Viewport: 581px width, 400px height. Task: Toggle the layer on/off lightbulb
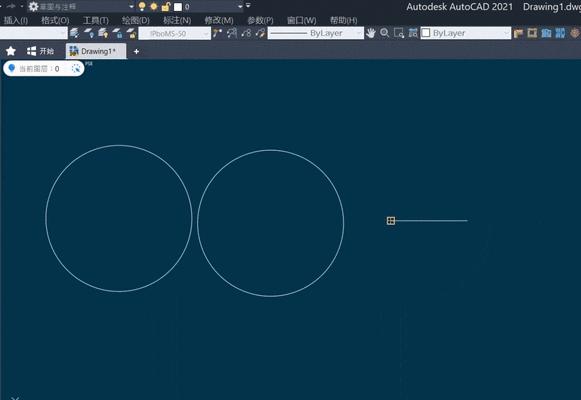(x=142, y=6)
